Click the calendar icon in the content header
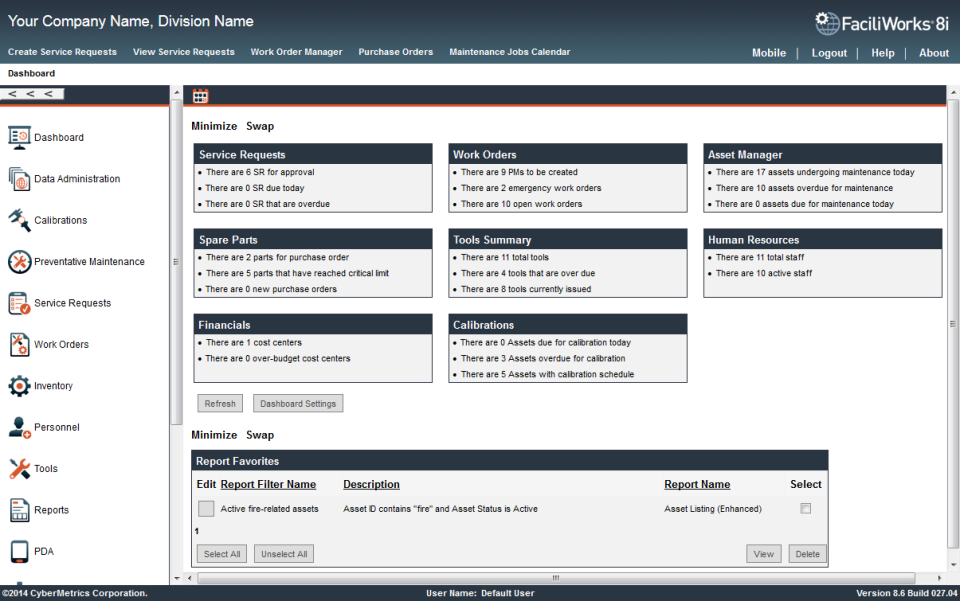Image resolution: width=960 pixels, height=601 pixels. point(200,96)
